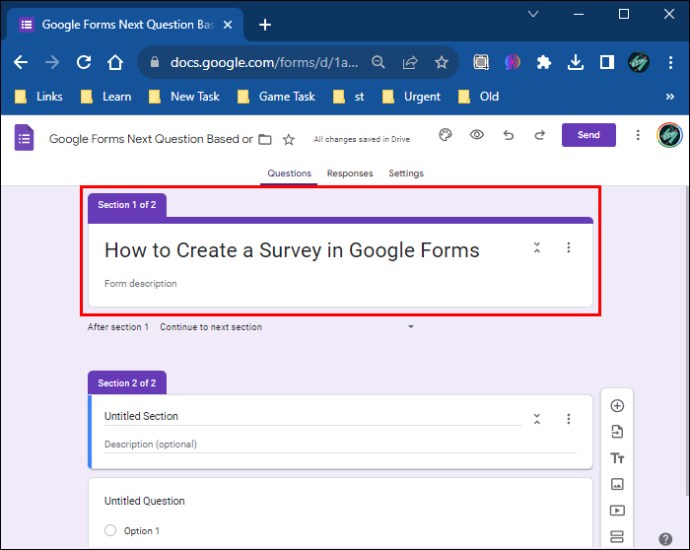This screenshot has width=690, height=550.
Task: Open Chrome three-dot menu
Action: point(670,62)
